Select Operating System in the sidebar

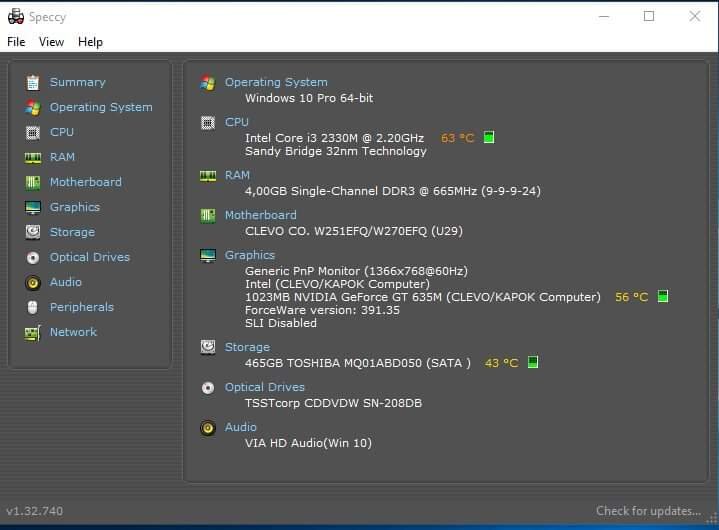pos(101,107)
